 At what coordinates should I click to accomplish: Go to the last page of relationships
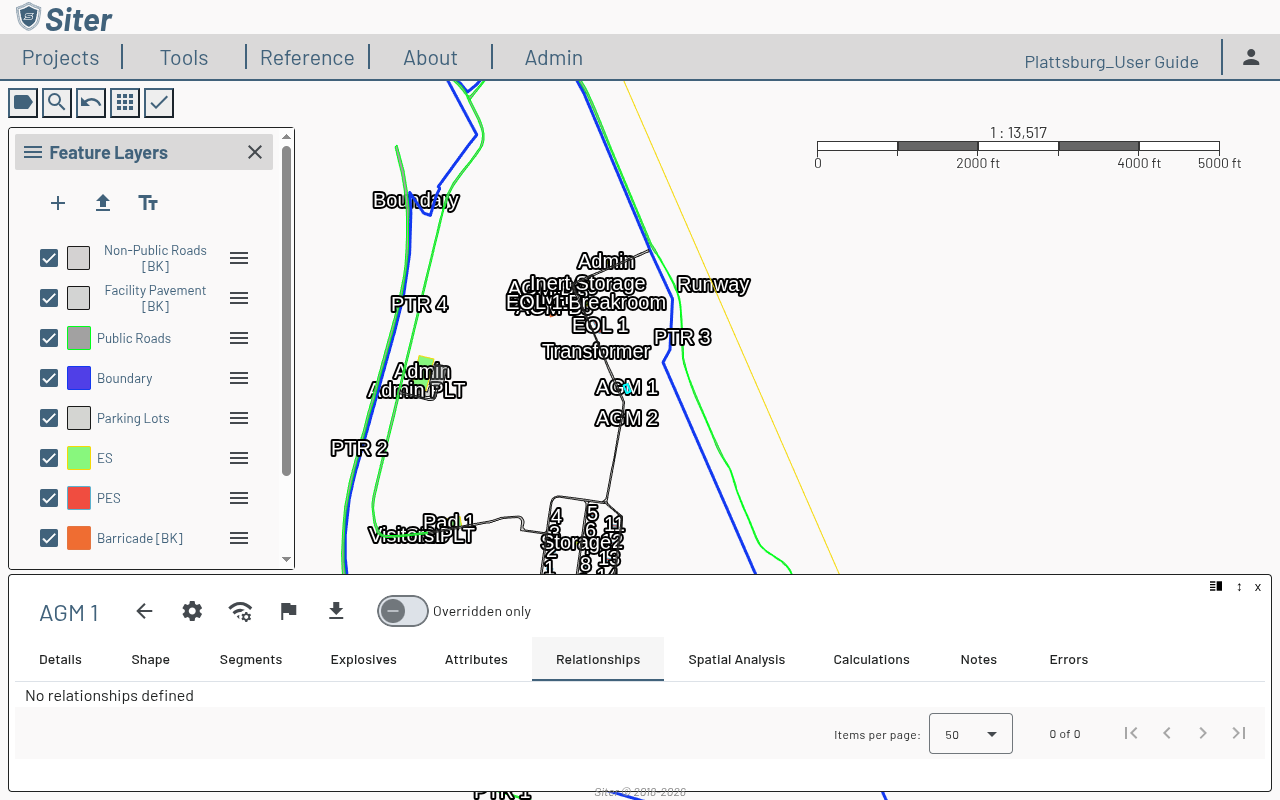[x=1239, y=733]
